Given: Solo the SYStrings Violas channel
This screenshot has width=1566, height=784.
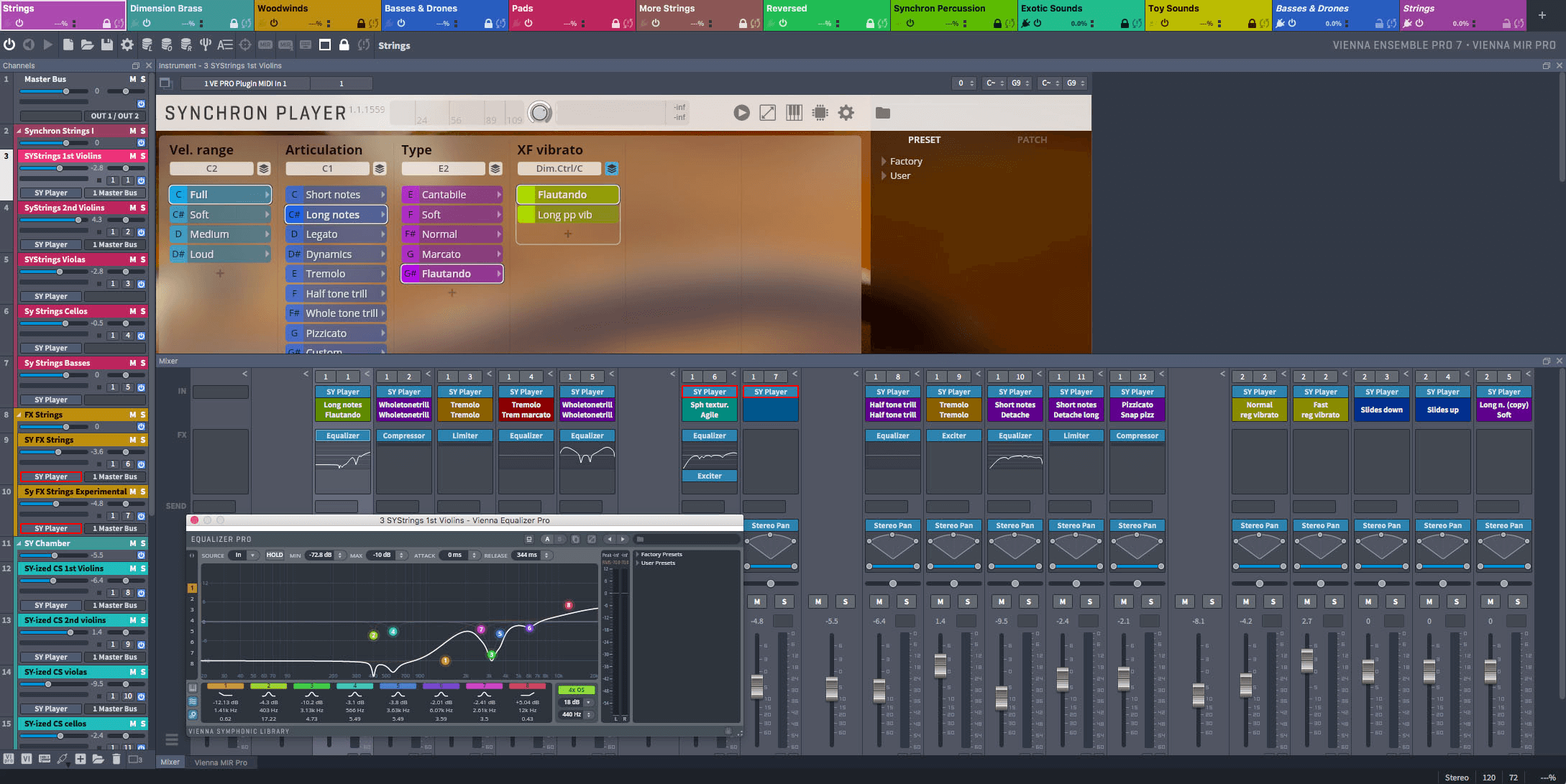Looking at the screenshot, I should tap(142, 259).
